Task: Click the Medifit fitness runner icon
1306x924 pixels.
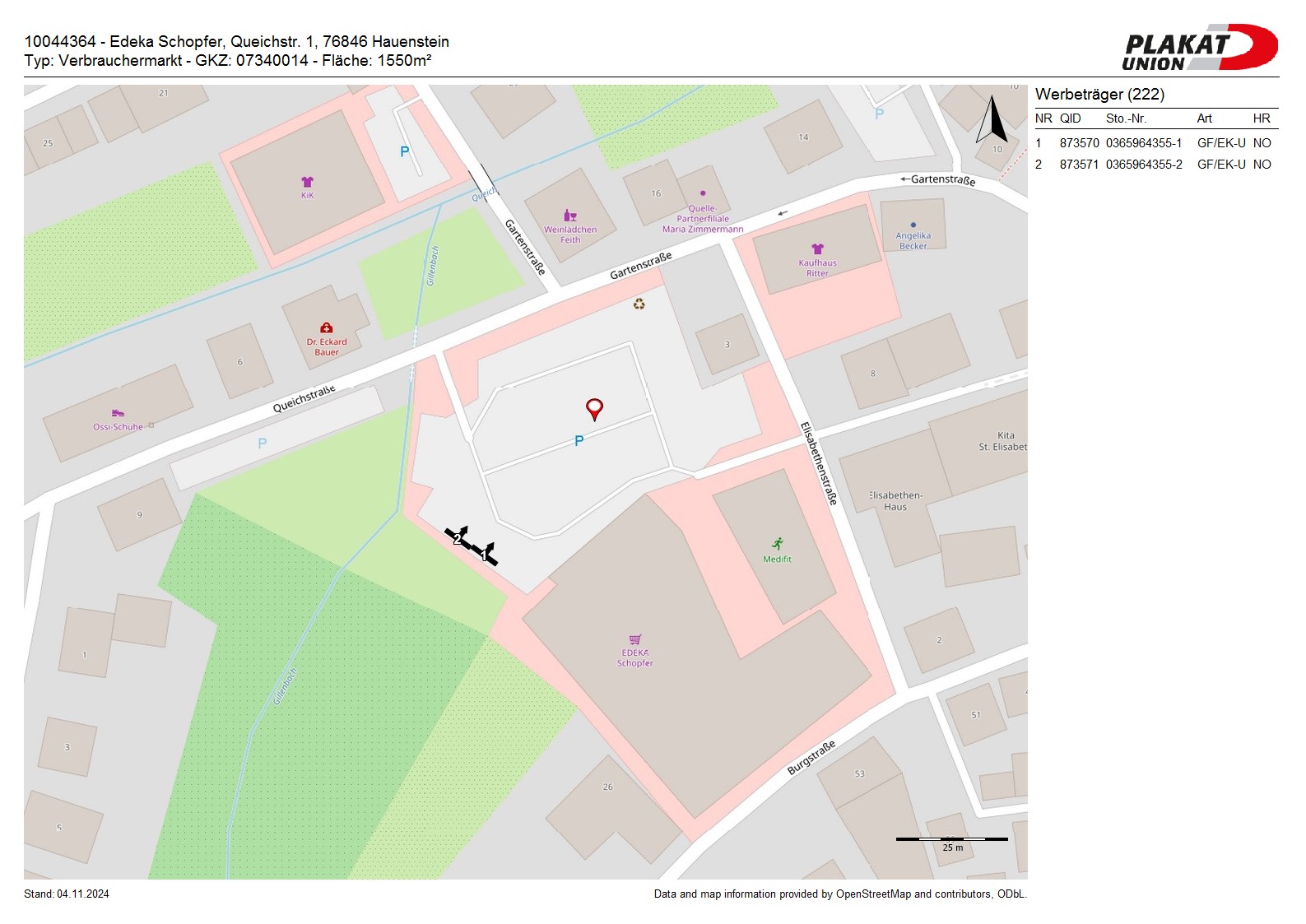Action: (x=777, y=544)
